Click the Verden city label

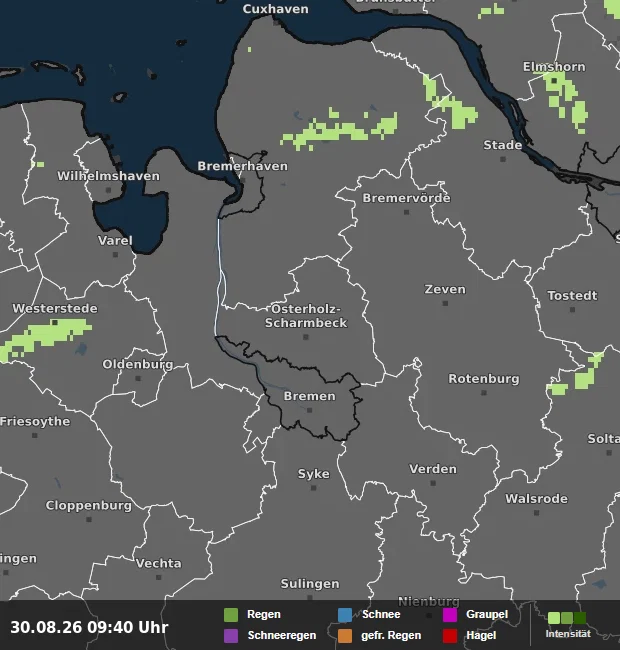[433, 469]
